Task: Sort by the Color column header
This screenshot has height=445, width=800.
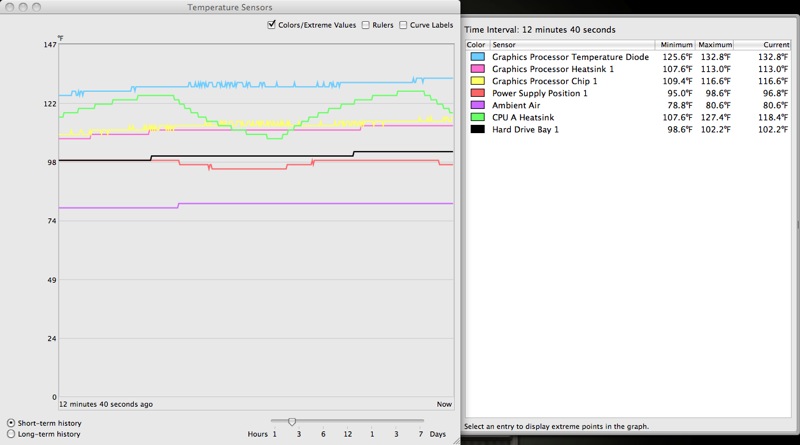Action: (477, 45)
